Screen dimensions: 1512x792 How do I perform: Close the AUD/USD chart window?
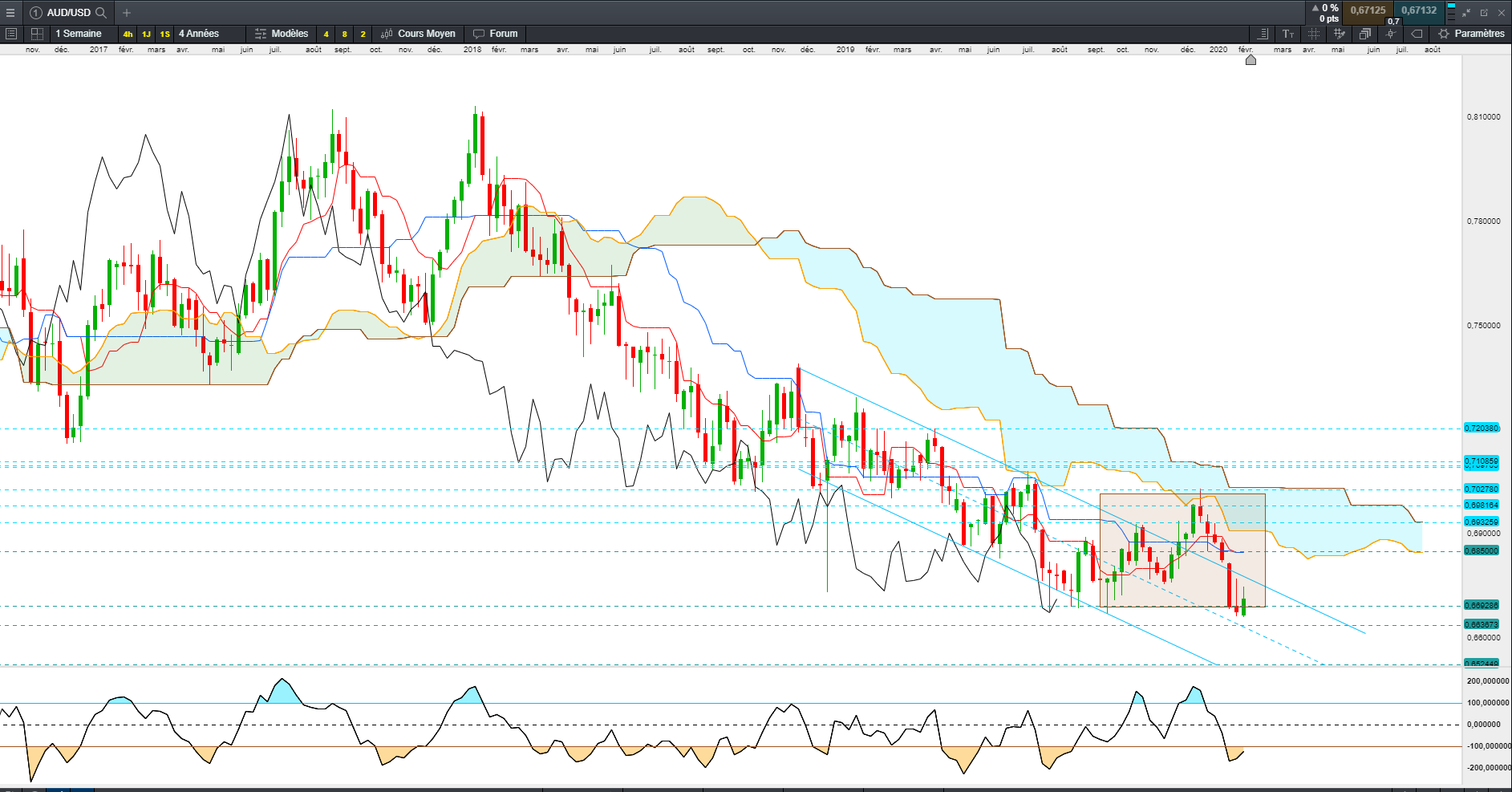coord(1502,12)
